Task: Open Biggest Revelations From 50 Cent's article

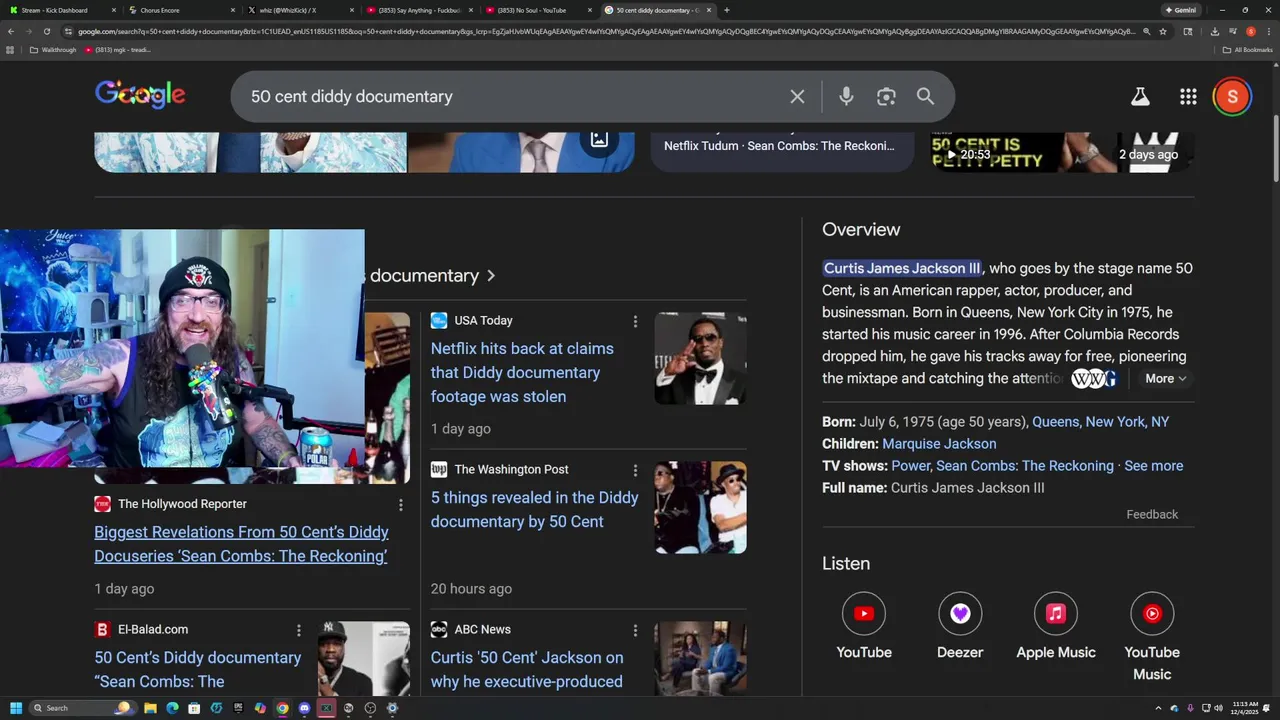Action: click(x=241, y=544)
